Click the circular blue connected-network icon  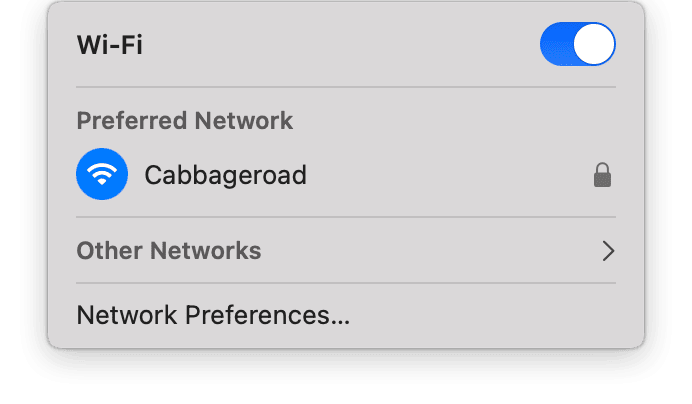pyautogui.click(x=102, y=174)
